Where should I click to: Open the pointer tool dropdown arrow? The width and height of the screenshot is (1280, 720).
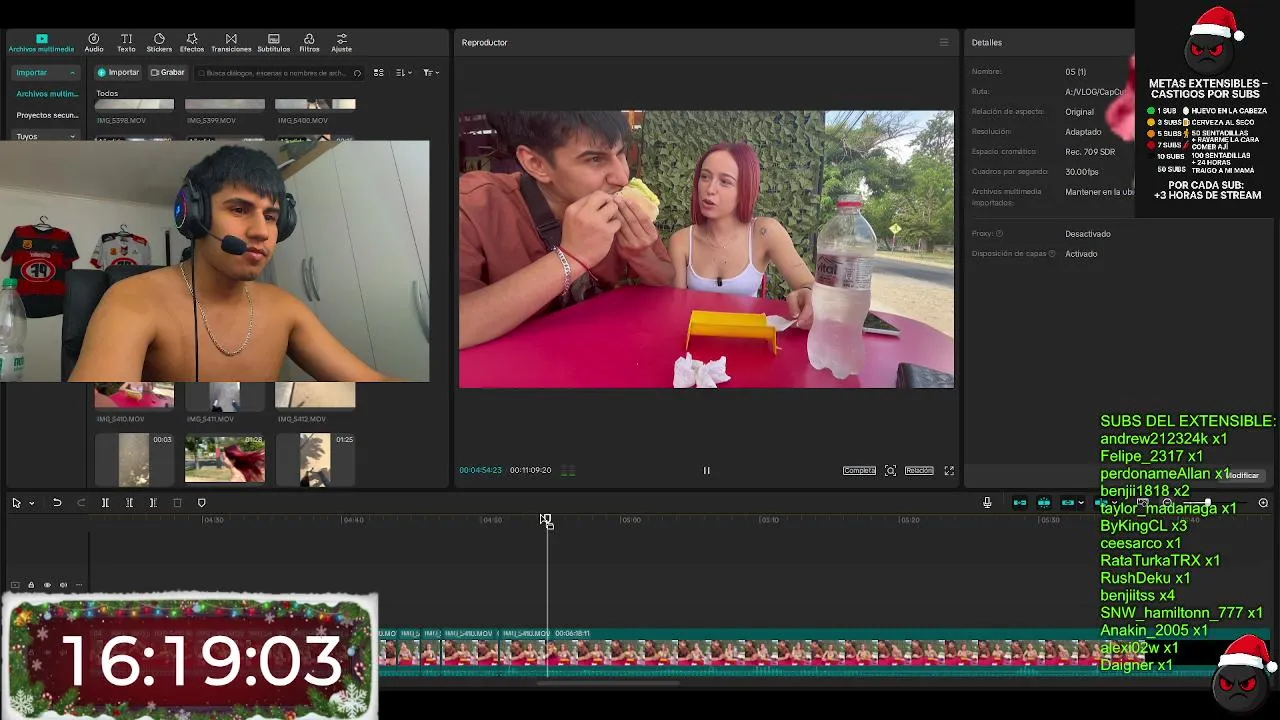31,503
